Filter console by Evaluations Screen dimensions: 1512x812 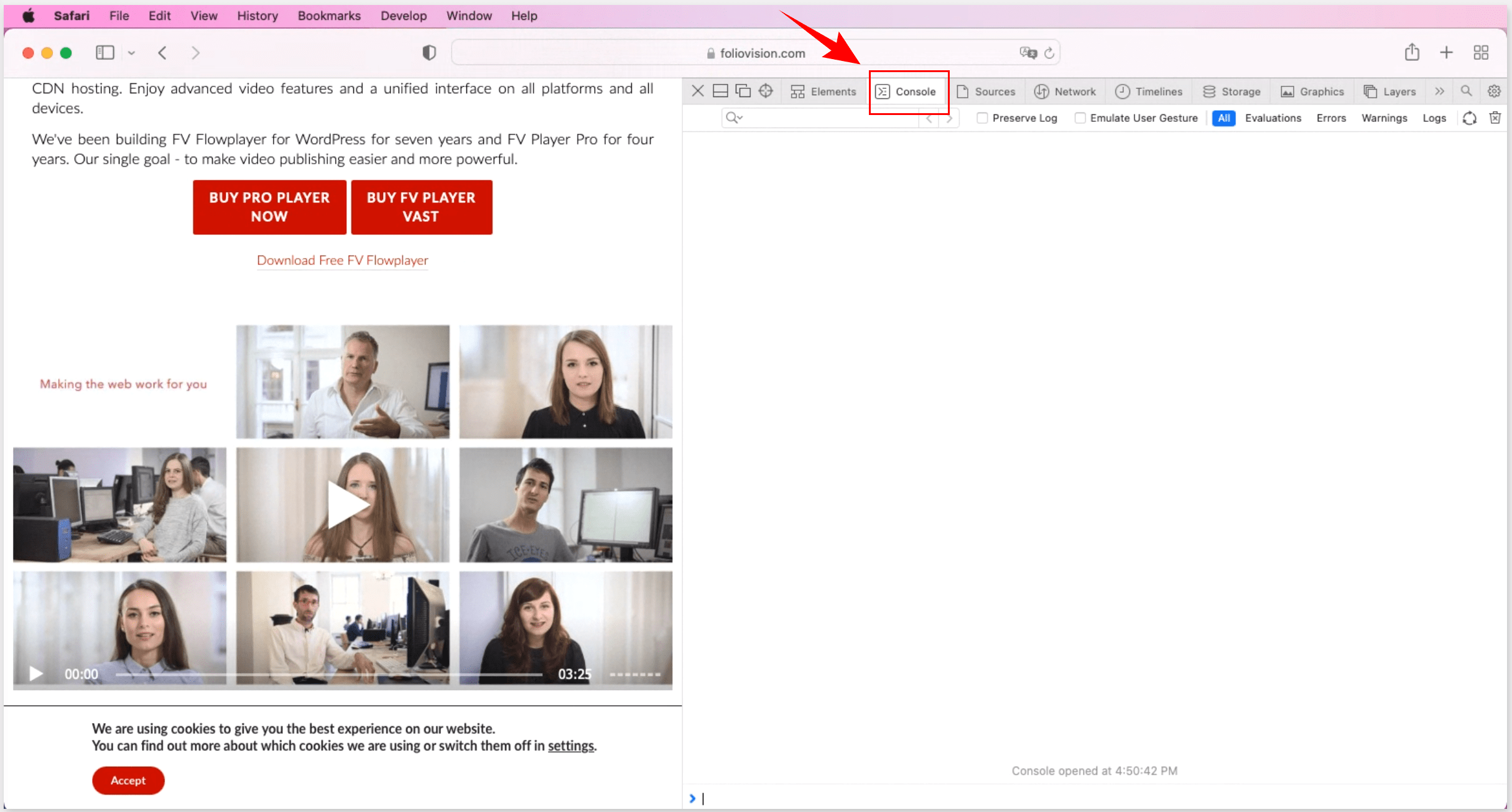(x=1273, y=118)
